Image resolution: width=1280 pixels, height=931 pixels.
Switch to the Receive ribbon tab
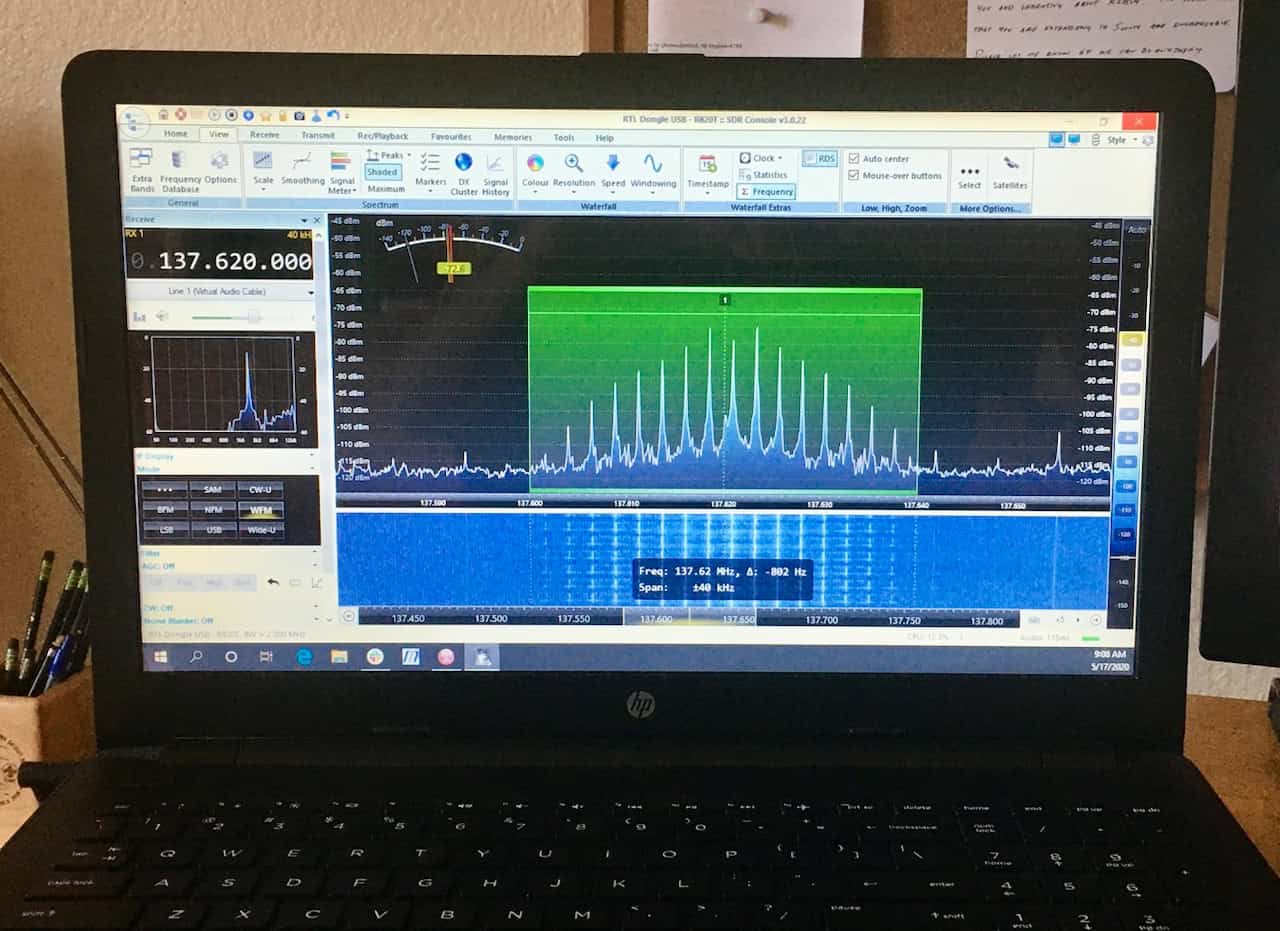265,135
